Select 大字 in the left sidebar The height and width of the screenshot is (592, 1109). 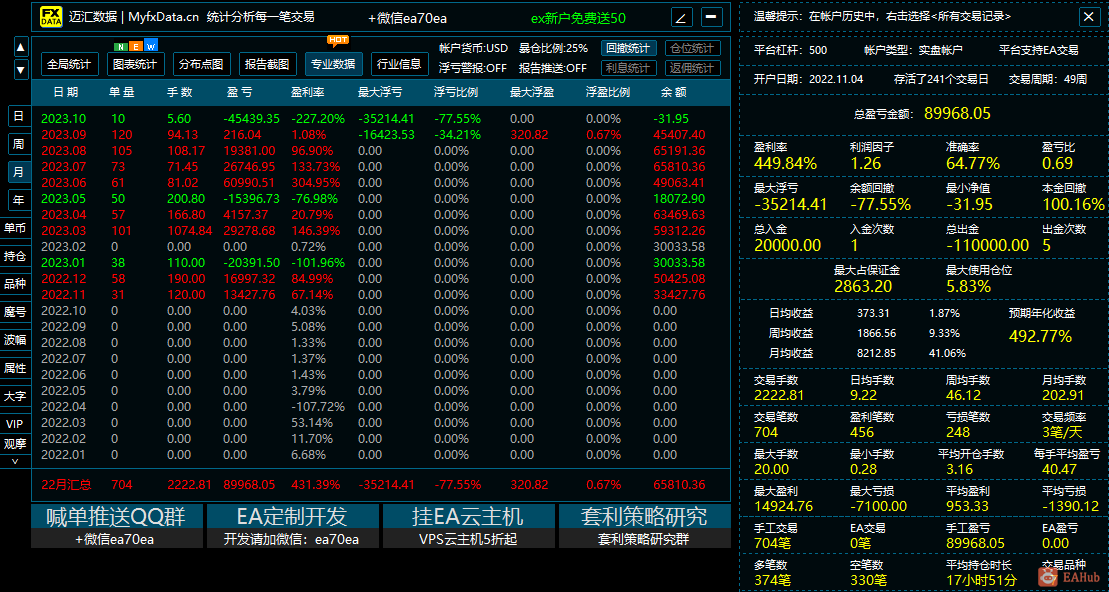[16, 396]
